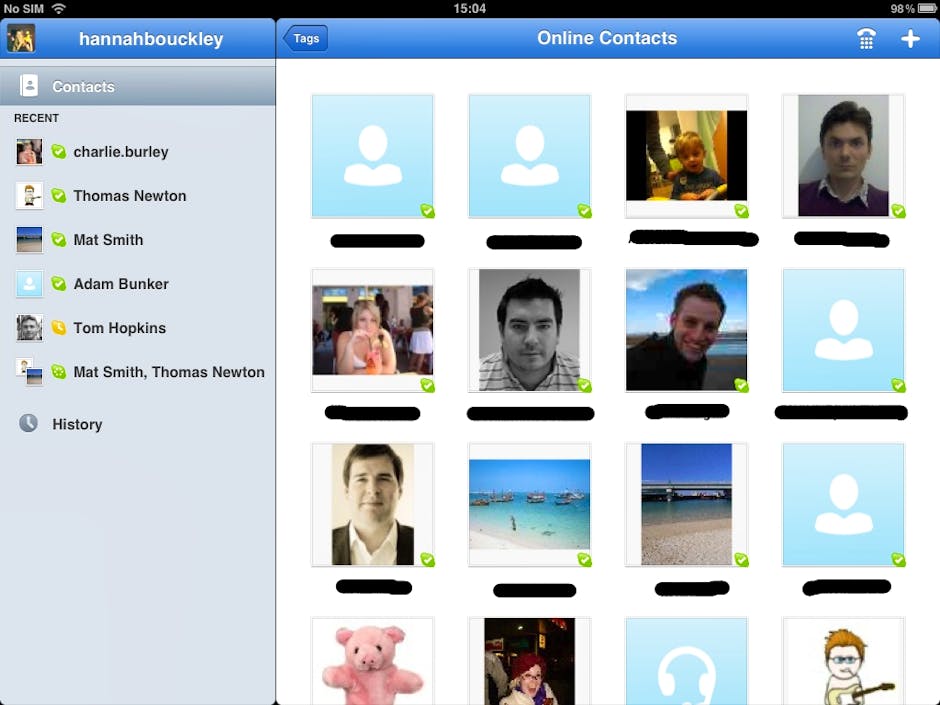Click the clock icon beside History
Screen dimensions: 940x705
[29, 424]
